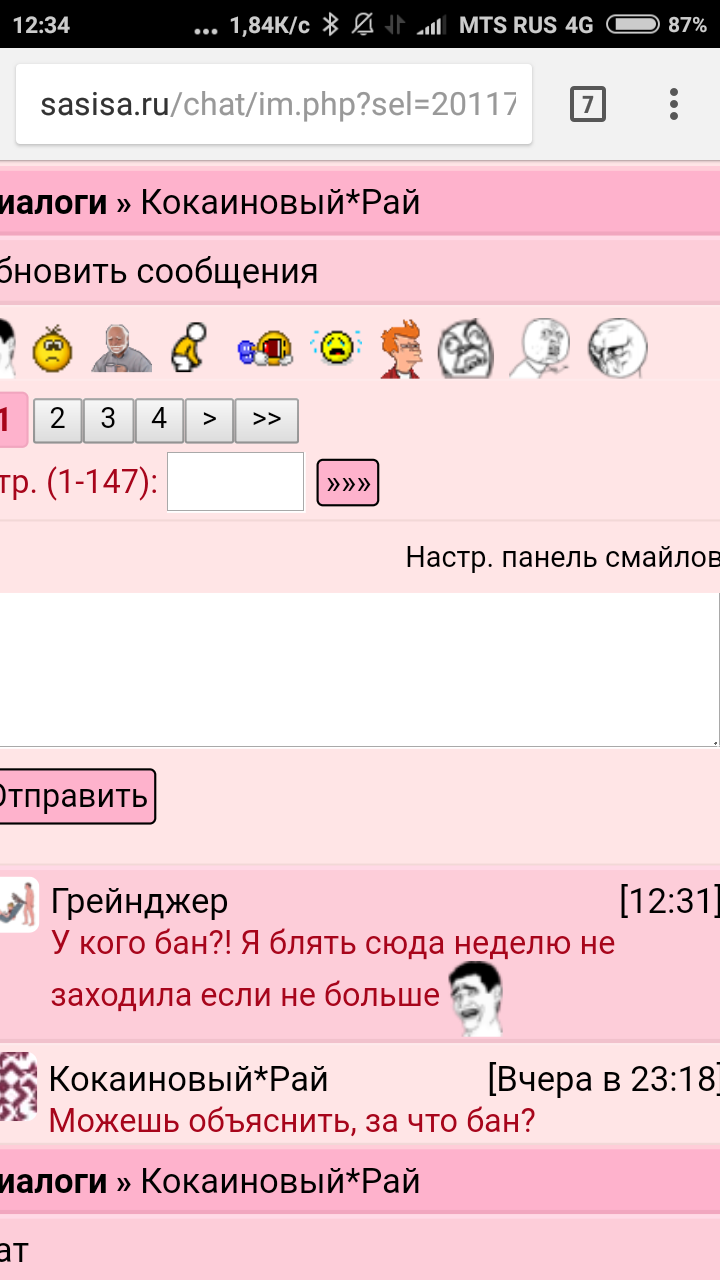Focus the message text area
The image size is (720, 1280).
point(358,669)
